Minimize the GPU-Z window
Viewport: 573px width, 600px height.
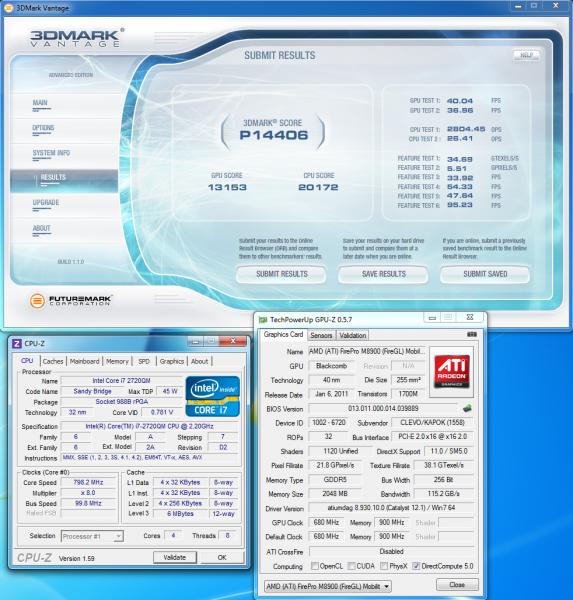[432, 318]
